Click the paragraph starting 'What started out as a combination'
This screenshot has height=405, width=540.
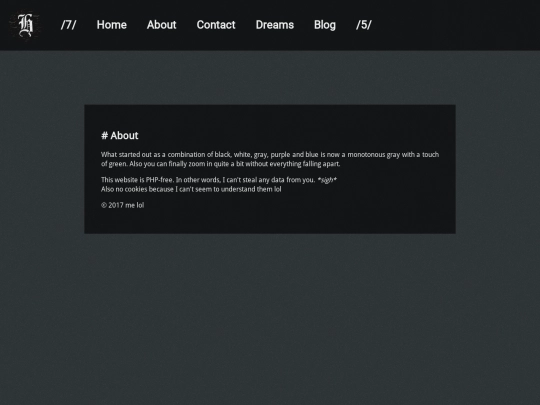pyautogui.click(x=270, y=159)
